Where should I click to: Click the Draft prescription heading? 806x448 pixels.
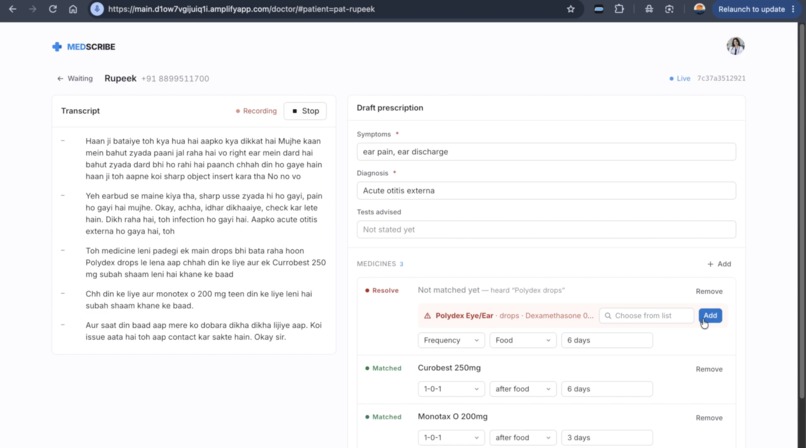click(x=390, y=108)
